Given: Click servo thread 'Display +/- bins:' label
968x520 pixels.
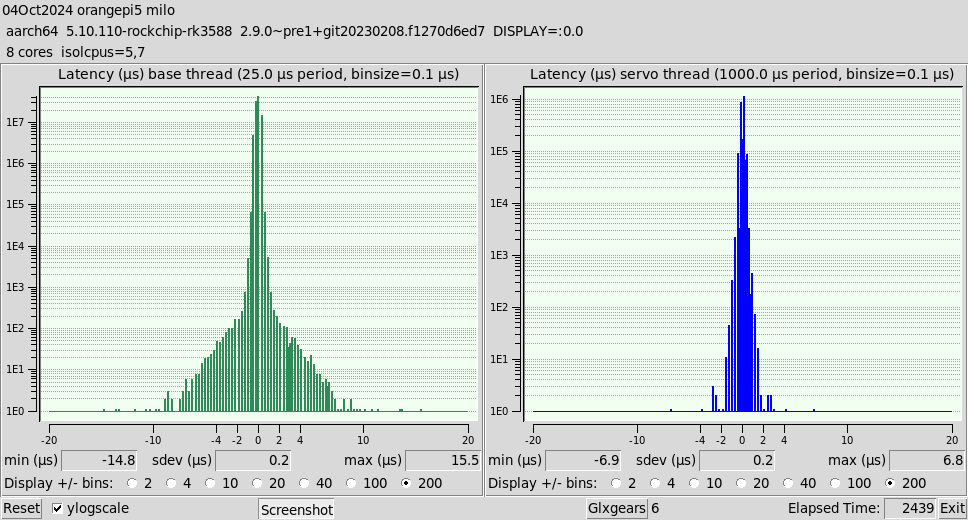Looking at the screenshot, I should click(x=543, y=483).
